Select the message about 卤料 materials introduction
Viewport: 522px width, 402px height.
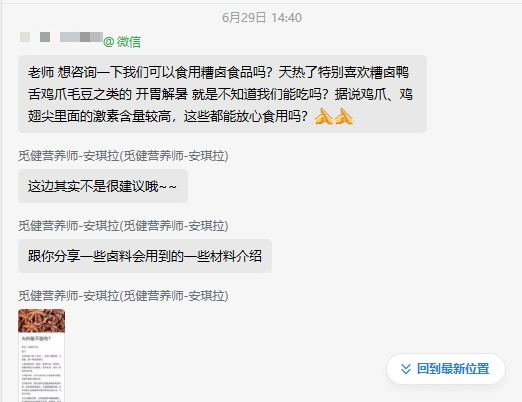(x=145, y=256)
